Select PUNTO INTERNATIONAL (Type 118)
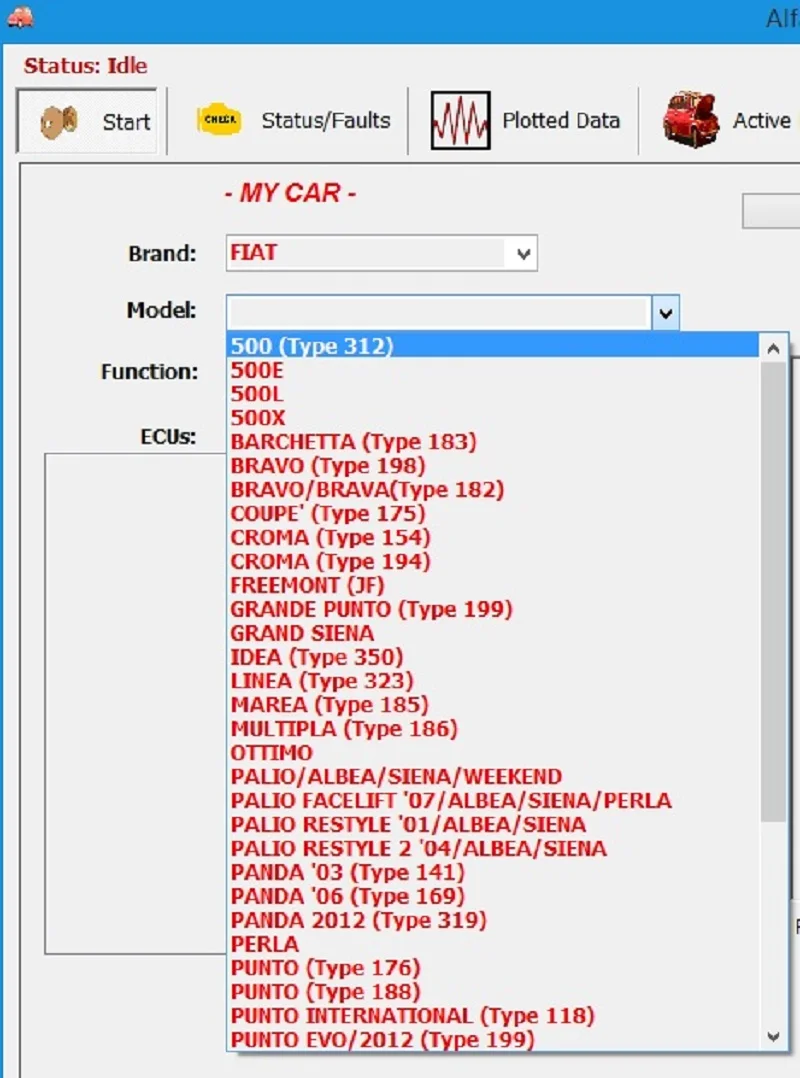800x1078 pixels. 492,1015
